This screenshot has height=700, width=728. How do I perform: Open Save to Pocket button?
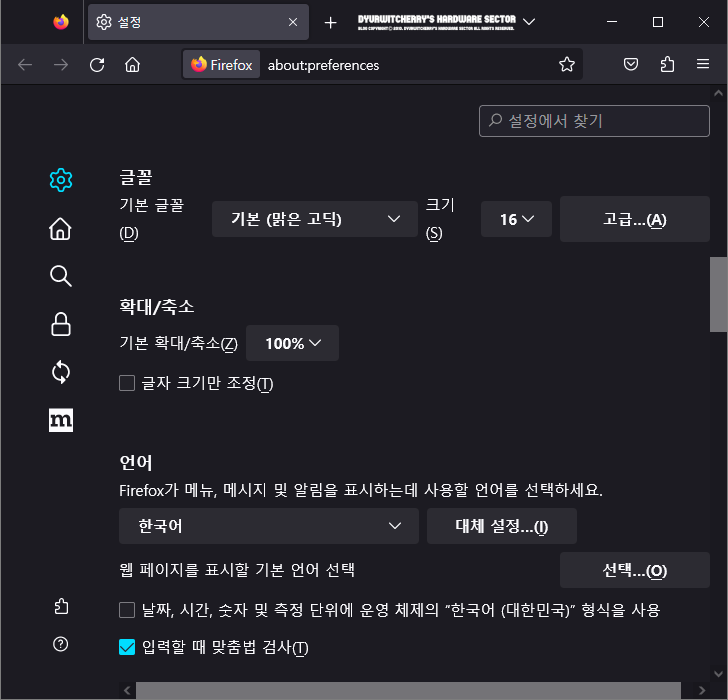tap(630, 64)
